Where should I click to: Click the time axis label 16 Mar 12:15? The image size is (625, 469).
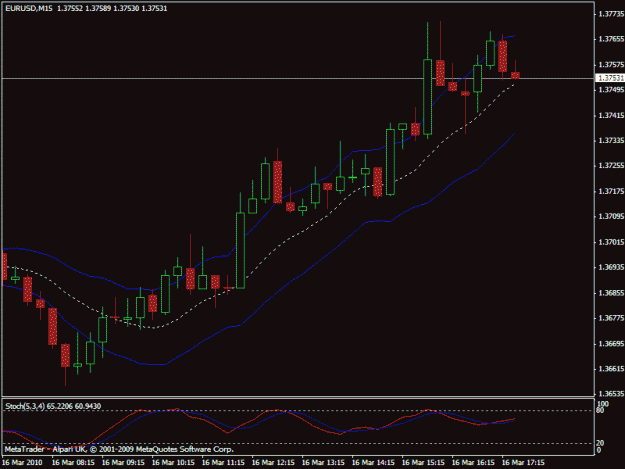tap(273, 463)
